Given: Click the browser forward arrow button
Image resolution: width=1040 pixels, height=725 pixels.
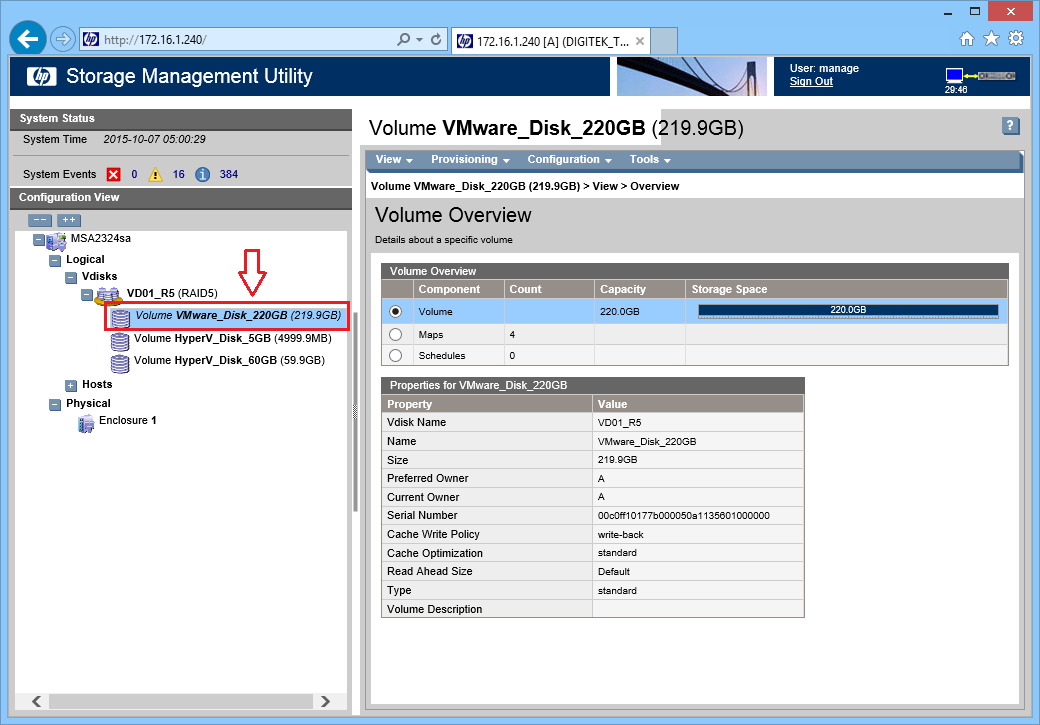Looking at the screenshot, I should 62,39.
